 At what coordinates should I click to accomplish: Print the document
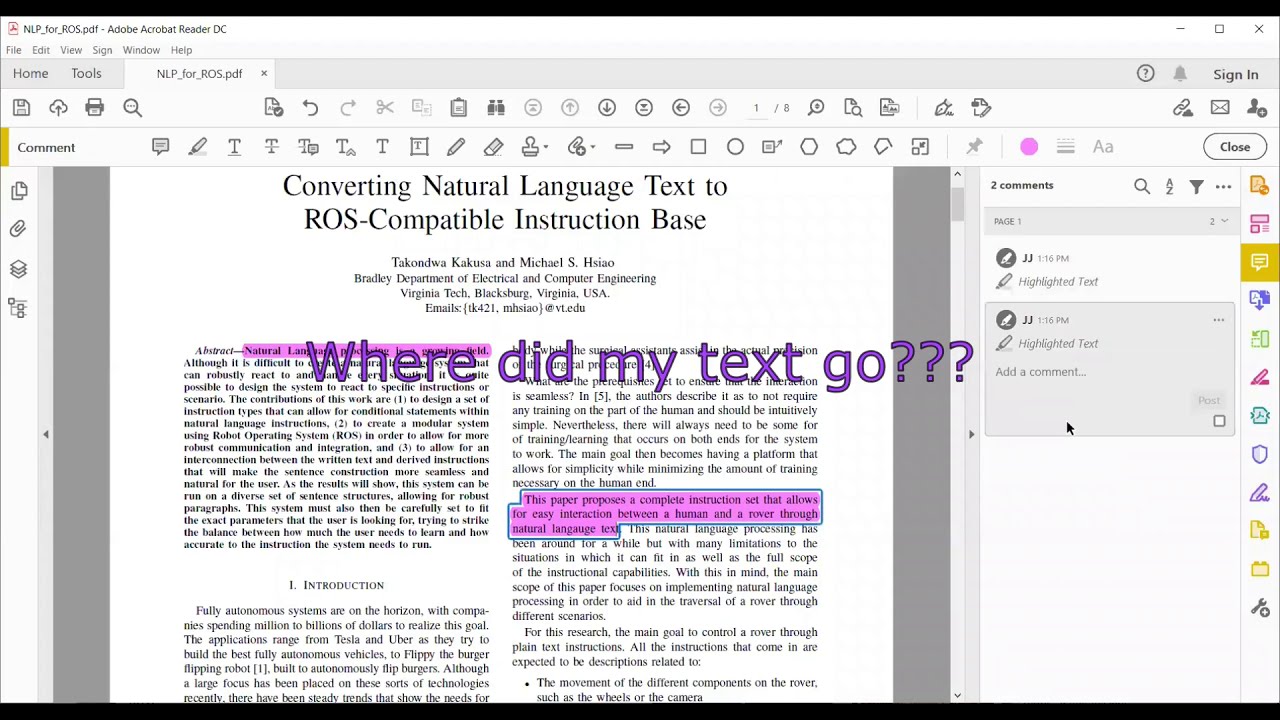click(95, 108)
